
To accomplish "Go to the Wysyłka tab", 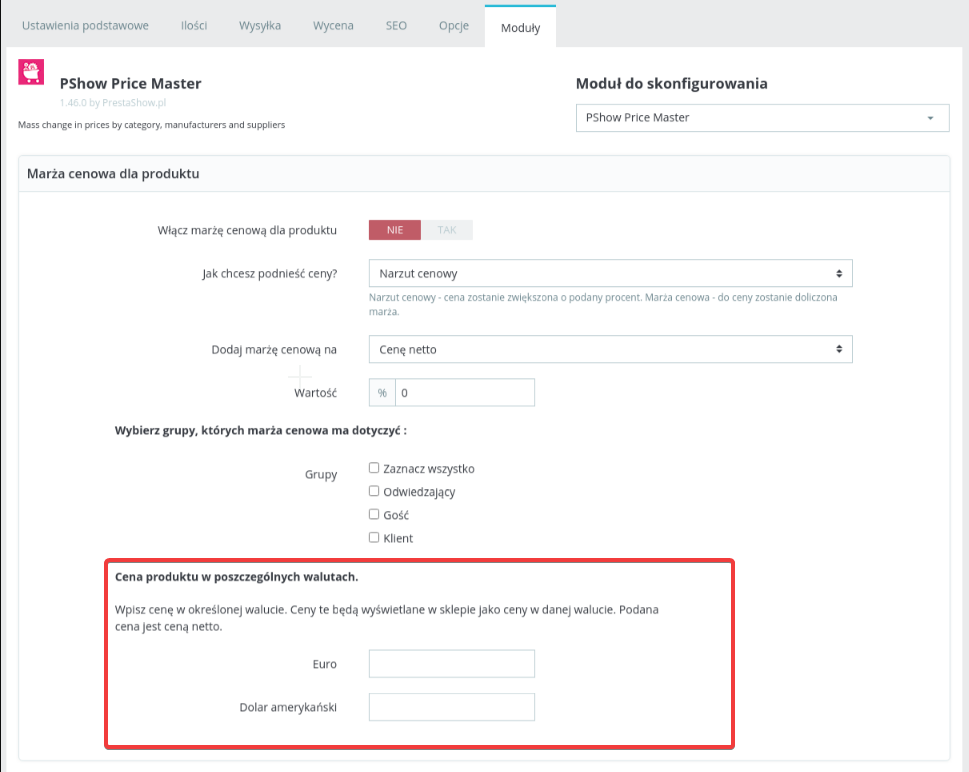I will pyautogui.click(x=260, y=26).
